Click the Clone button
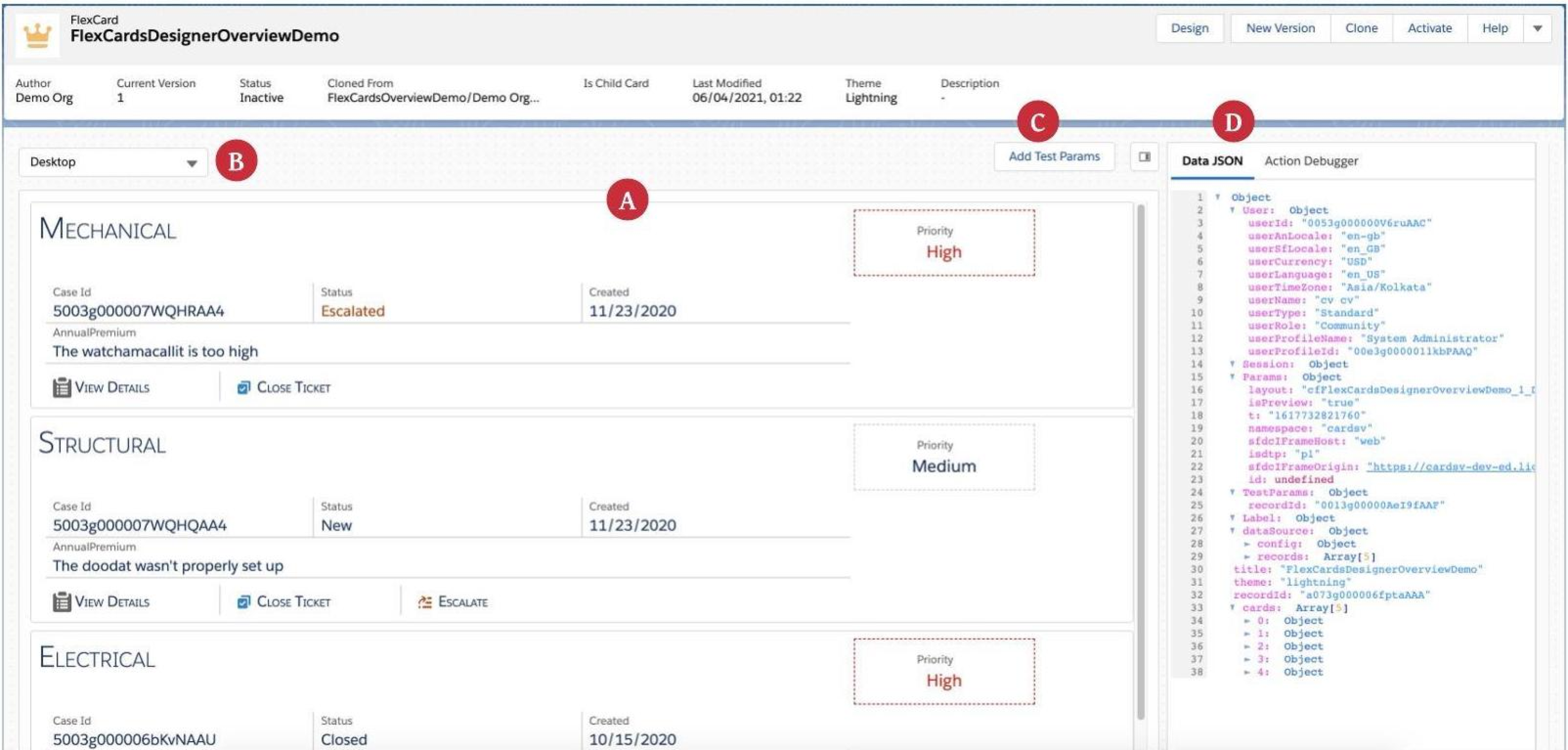Viewport: 1568px width, 750px height. pos(1361,28)
